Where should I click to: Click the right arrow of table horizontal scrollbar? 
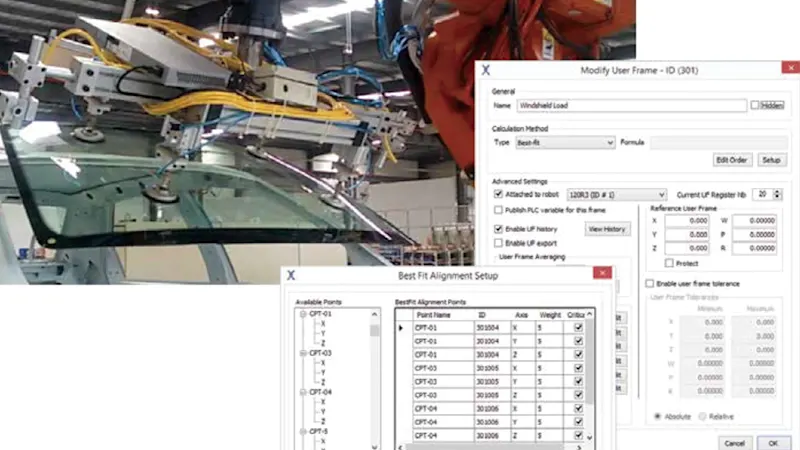coord(579,447)
